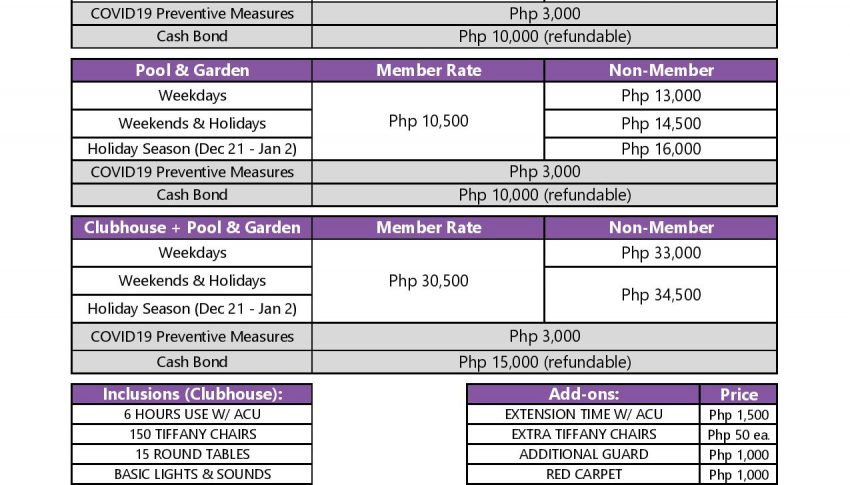Select the "15 ROUND TABLES" inclusion
This screenshot has height=485, width=850.
coord(192,454)
